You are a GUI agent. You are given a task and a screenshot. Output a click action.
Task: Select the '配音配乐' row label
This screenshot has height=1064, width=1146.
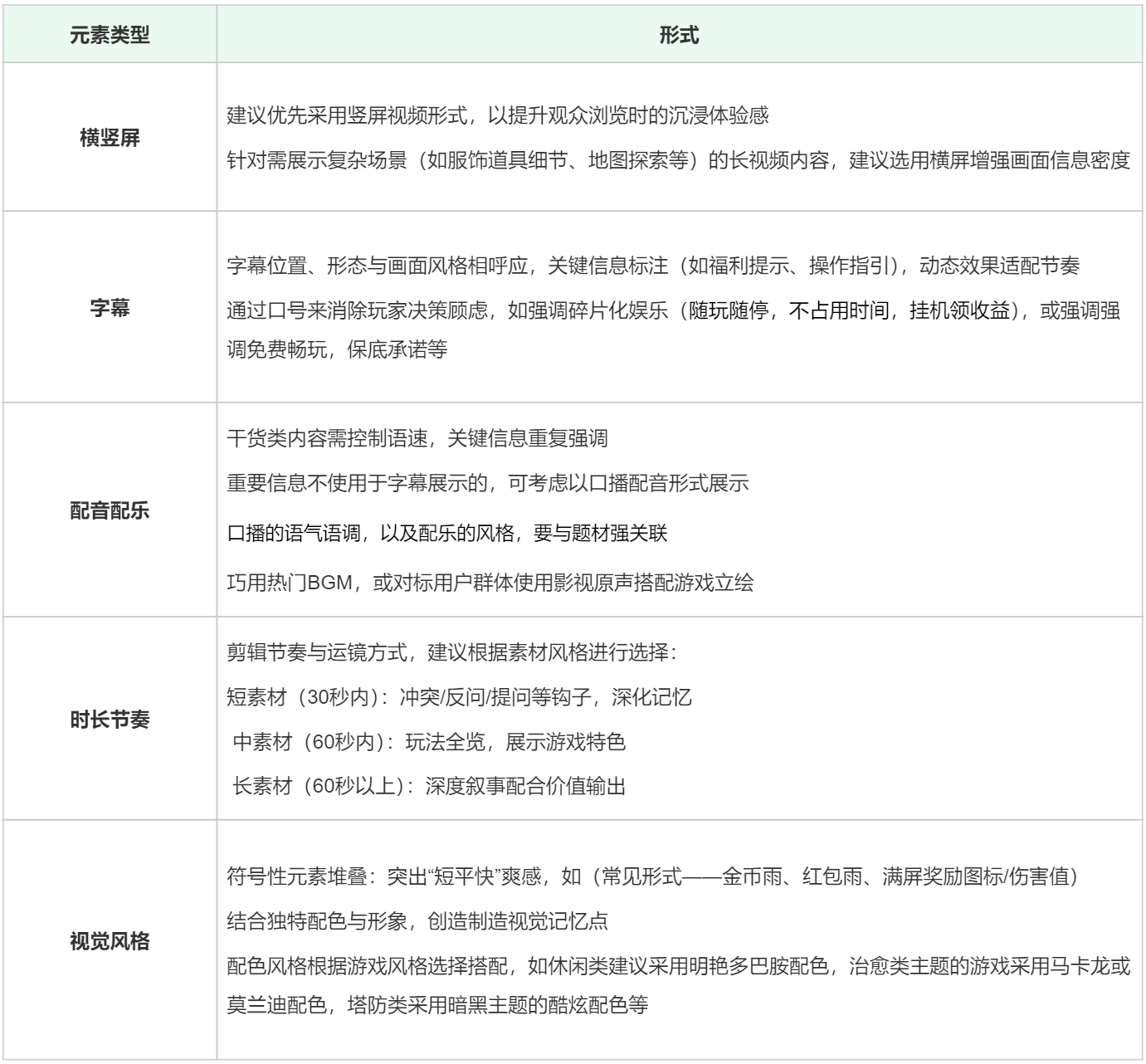tap(110, 510)
